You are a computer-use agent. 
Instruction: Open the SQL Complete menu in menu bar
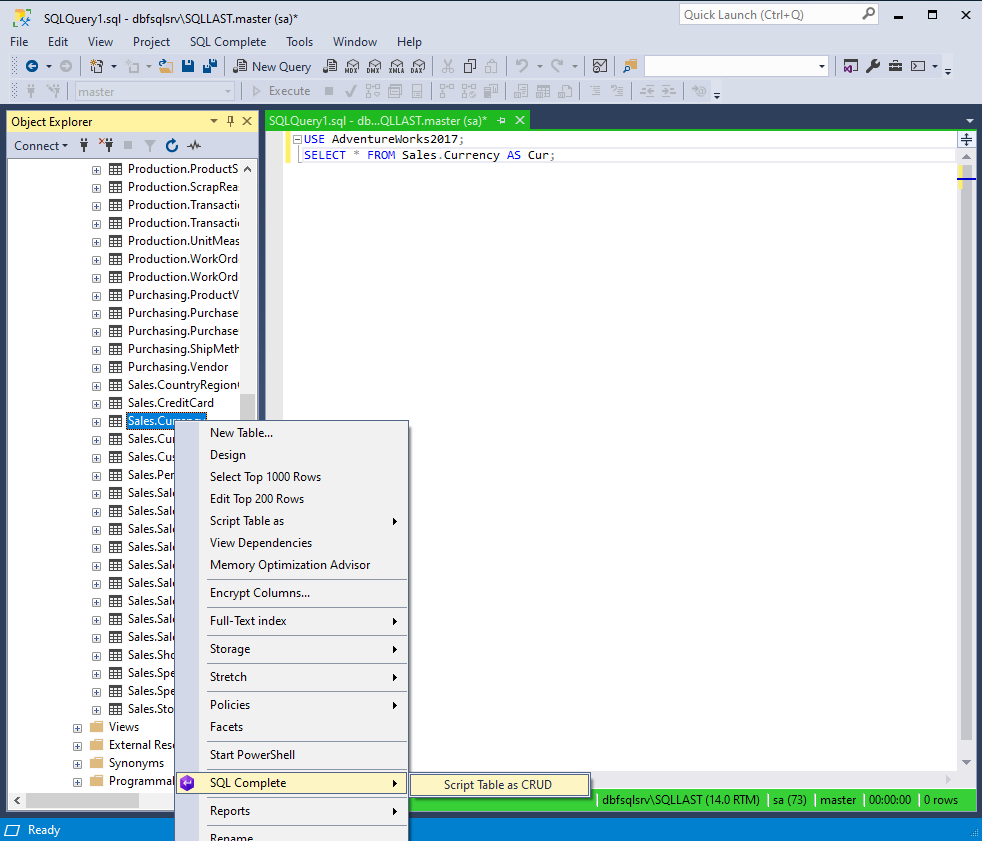[x=228, y=42]
